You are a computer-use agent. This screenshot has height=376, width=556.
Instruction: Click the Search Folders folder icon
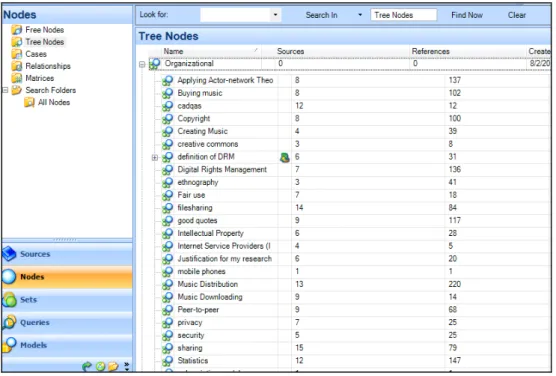17,90
